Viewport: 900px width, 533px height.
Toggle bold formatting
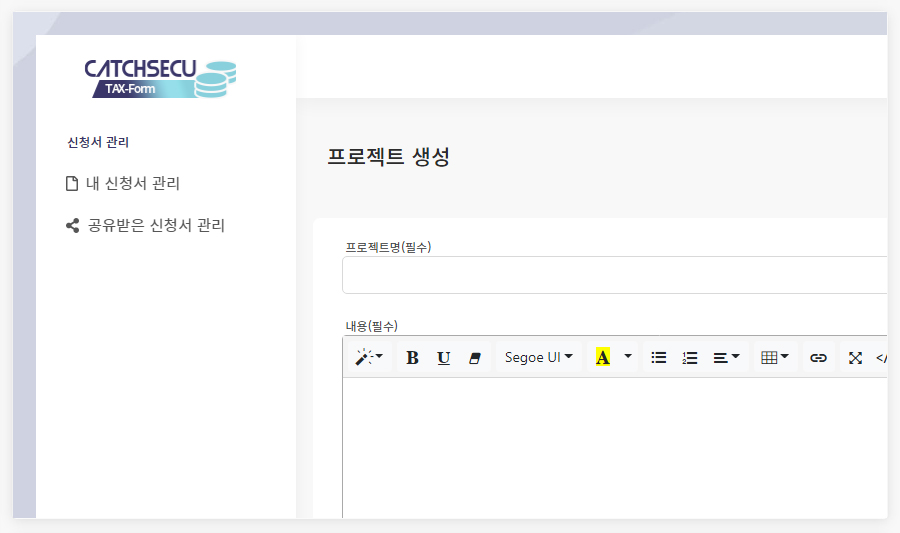[412, 357]
